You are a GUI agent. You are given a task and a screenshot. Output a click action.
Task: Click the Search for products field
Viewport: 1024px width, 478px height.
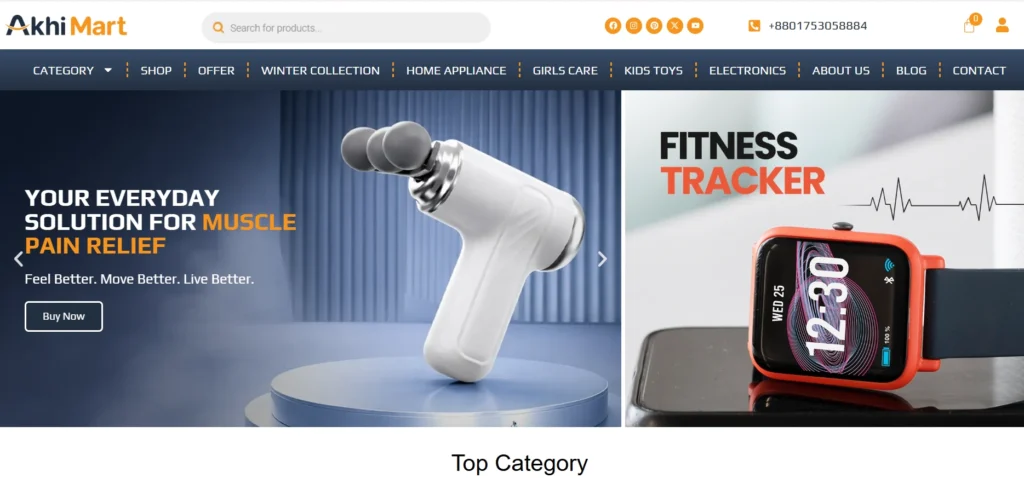click(346, 28)
